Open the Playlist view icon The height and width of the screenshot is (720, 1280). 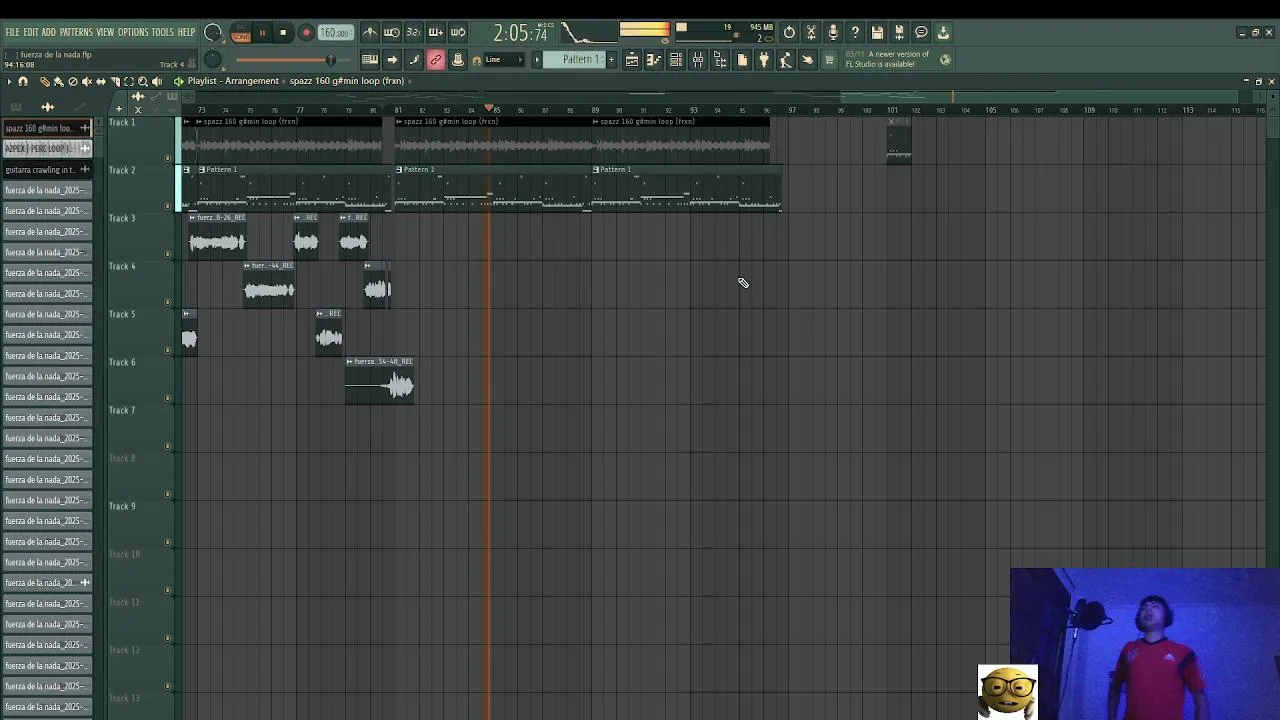[x=632, y=60]
